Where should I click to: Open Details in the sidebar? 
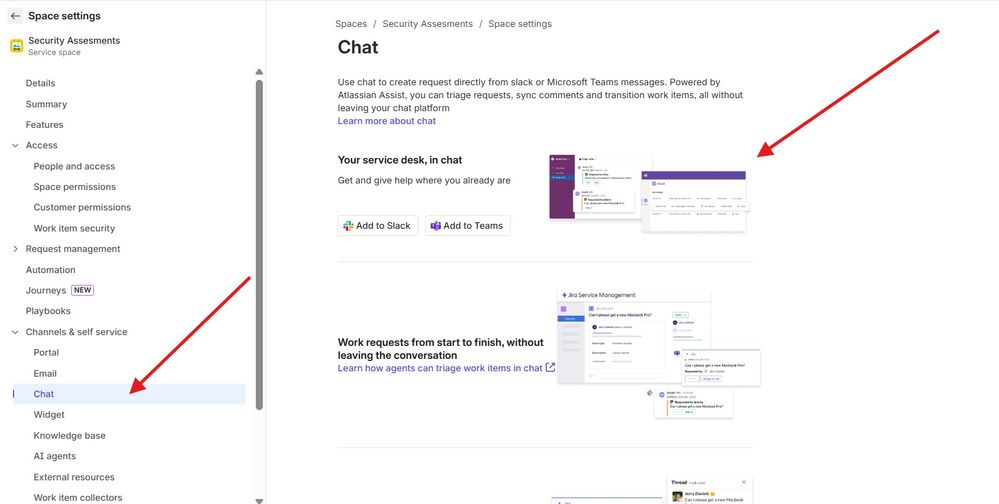(40, 83)
